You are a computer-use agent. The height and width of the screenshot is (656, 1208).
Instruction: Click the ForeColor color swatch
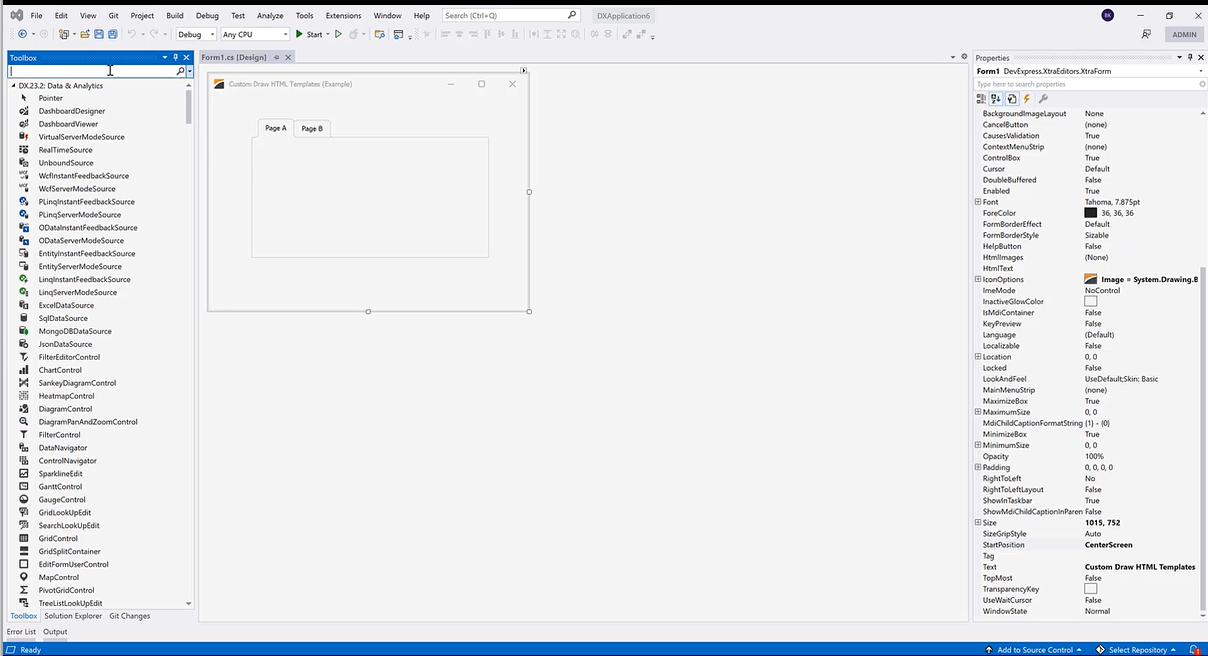pos(1091,213)
